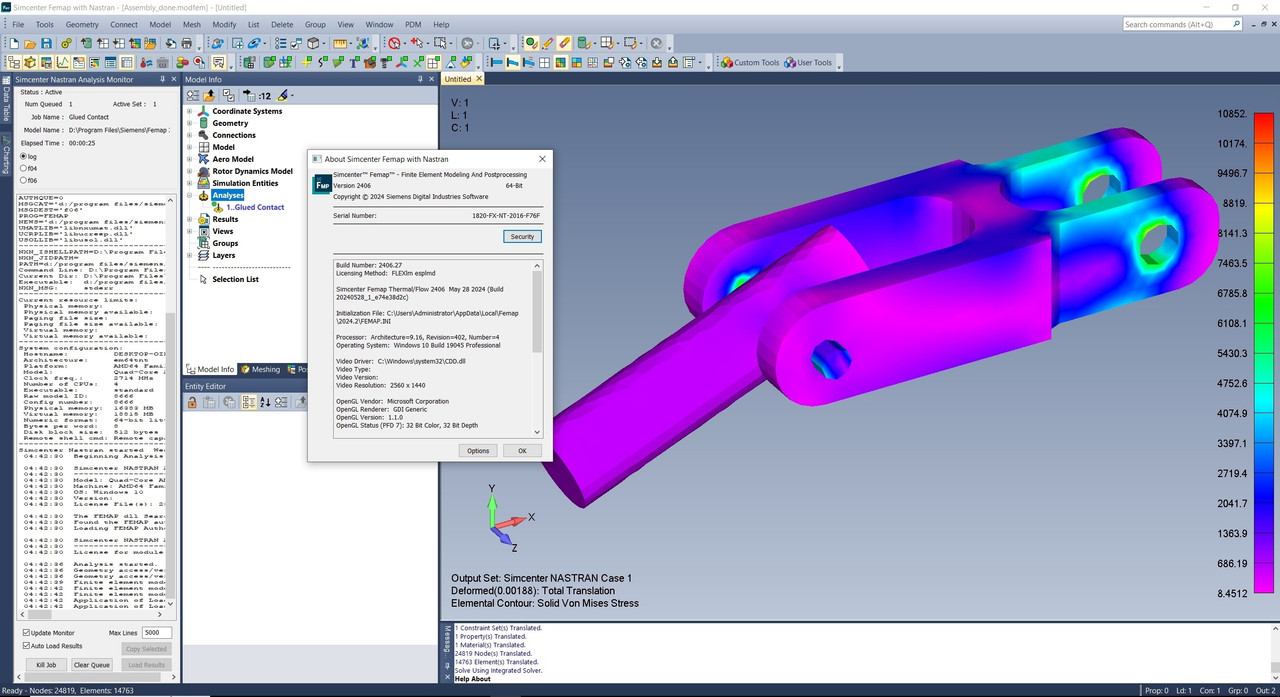This screenshot has height=697, width=1280.
Task: Click the Selection List cursor icon
Action: click(202, 279)
